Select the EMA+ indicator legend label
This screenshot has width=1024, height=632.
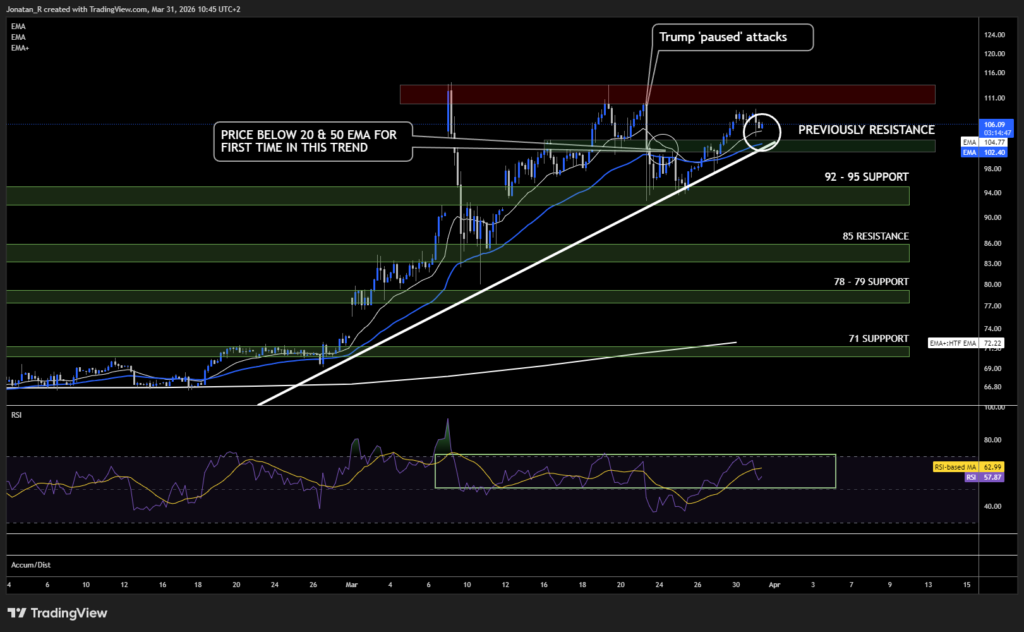tap(20, 47)
